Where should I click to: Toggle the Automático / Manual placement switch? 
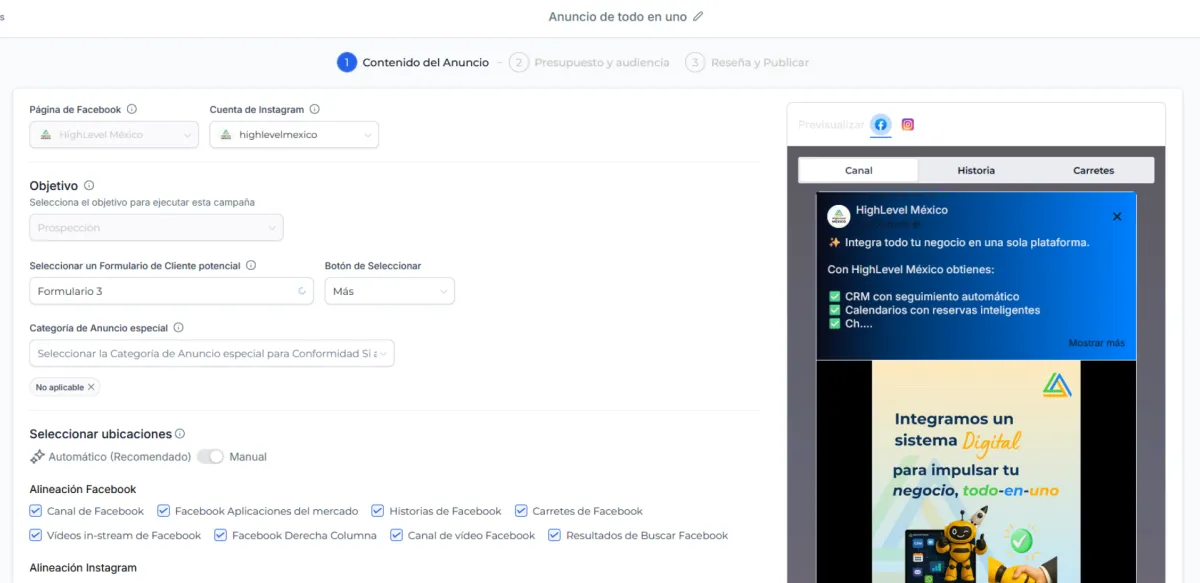point(210,457)
